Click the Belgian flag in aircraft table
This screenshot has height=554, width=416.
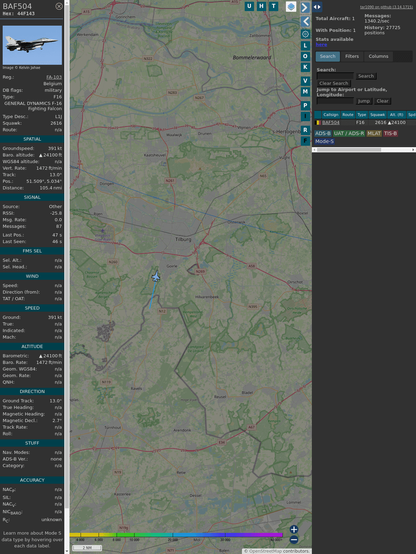pyautogui.click(x=318, y=123)
